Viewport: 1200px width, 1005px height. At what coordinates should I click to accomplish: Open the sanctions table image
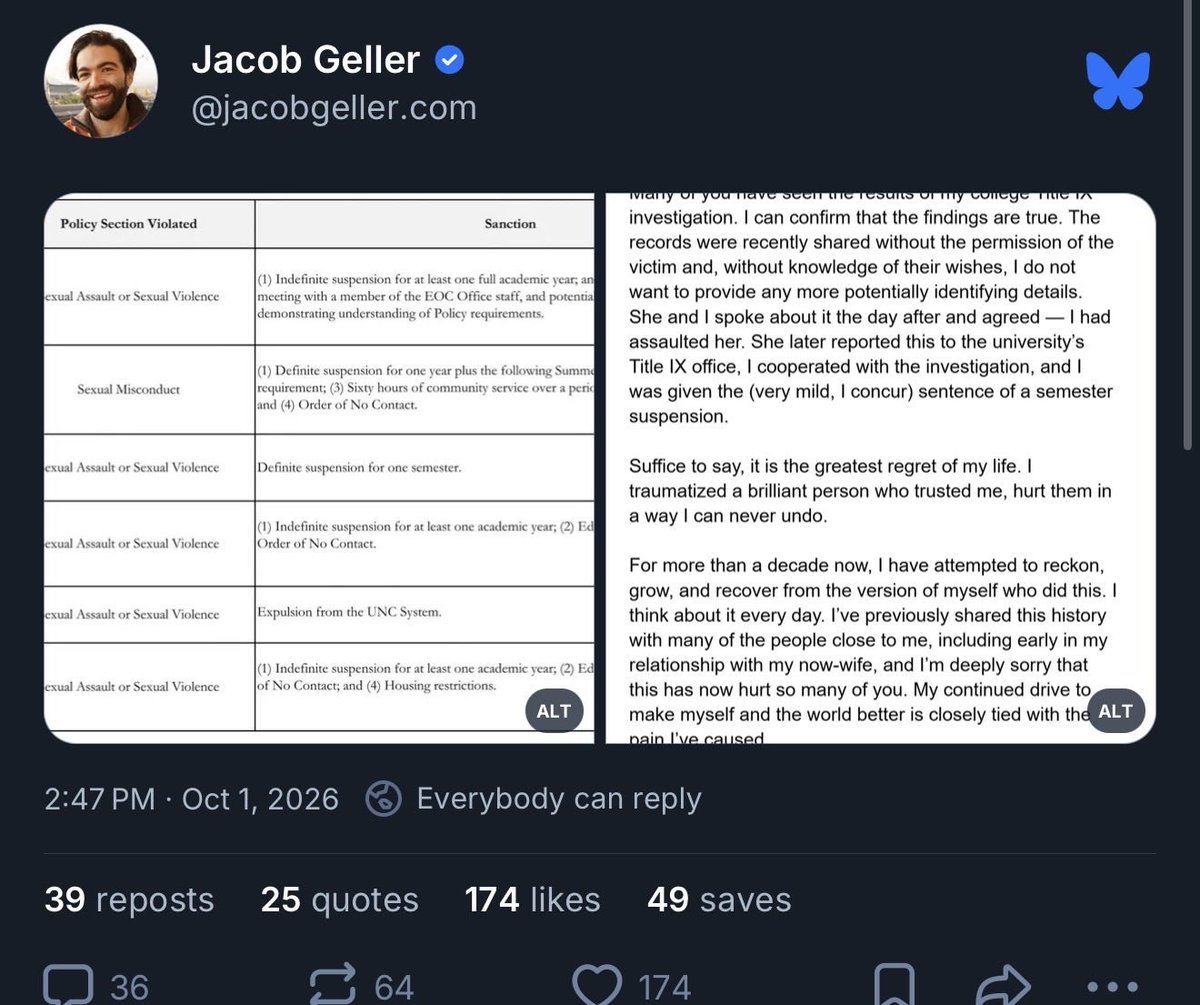point(319,468)
